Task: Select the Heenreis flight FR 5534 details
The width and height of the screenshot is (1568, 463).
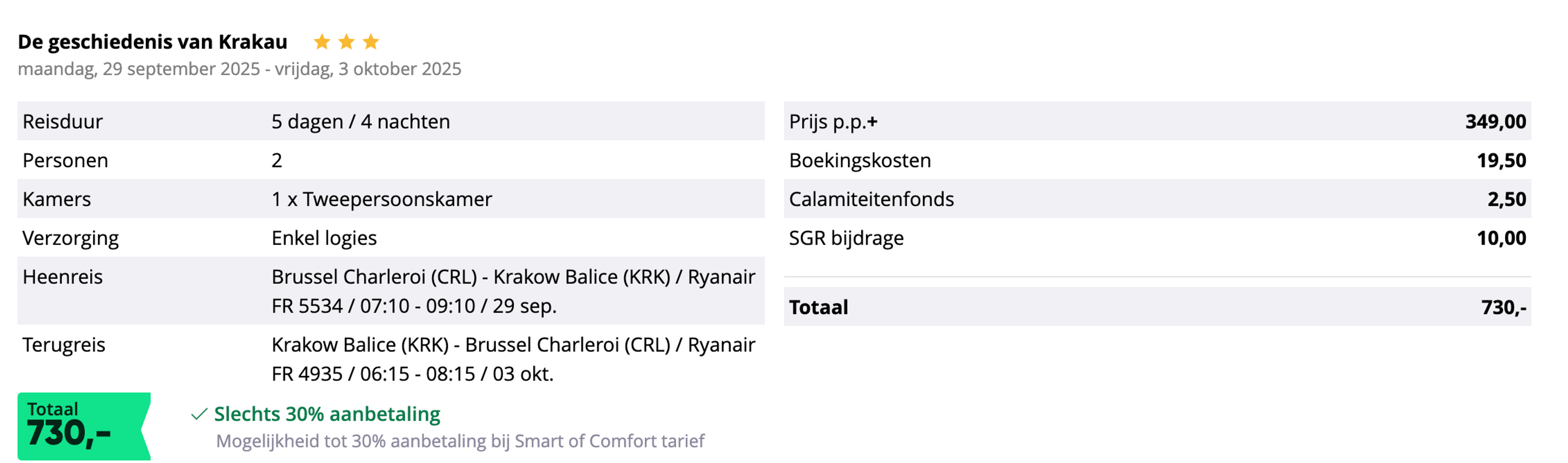Action: point(513,291)
